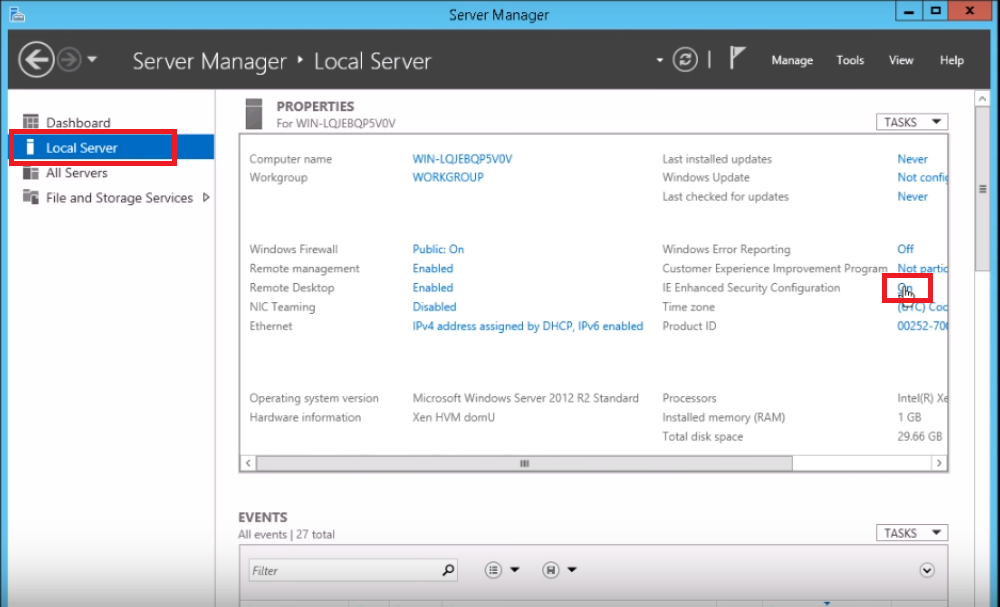The height and width of the screenshot is (607, 1000).
Task: Toggle Remote Desktop Enabled setting
Action: tap(432, 288)
